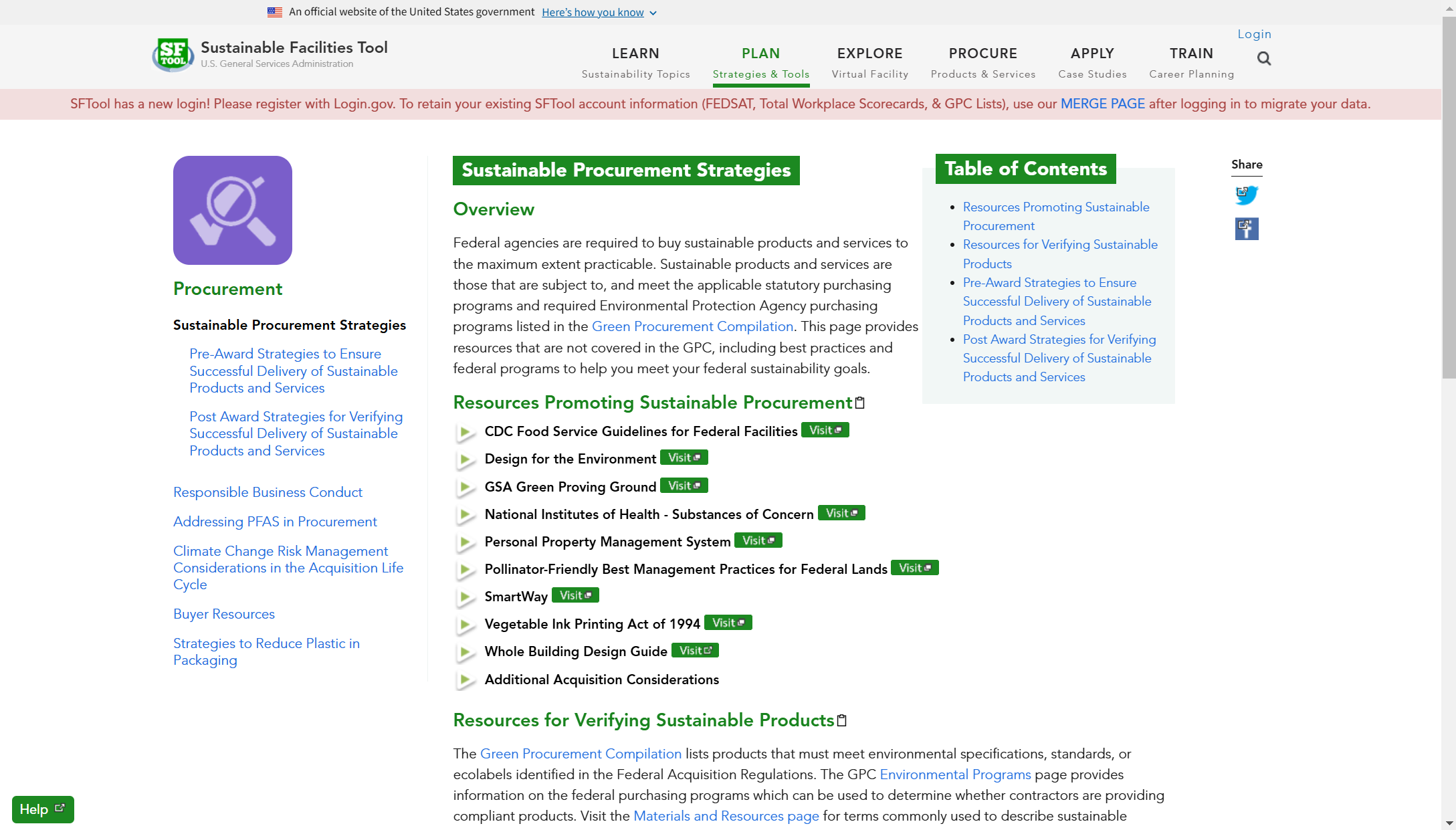
Task: Click the Facebook share icon
Action: click(x=1246, y=229)
